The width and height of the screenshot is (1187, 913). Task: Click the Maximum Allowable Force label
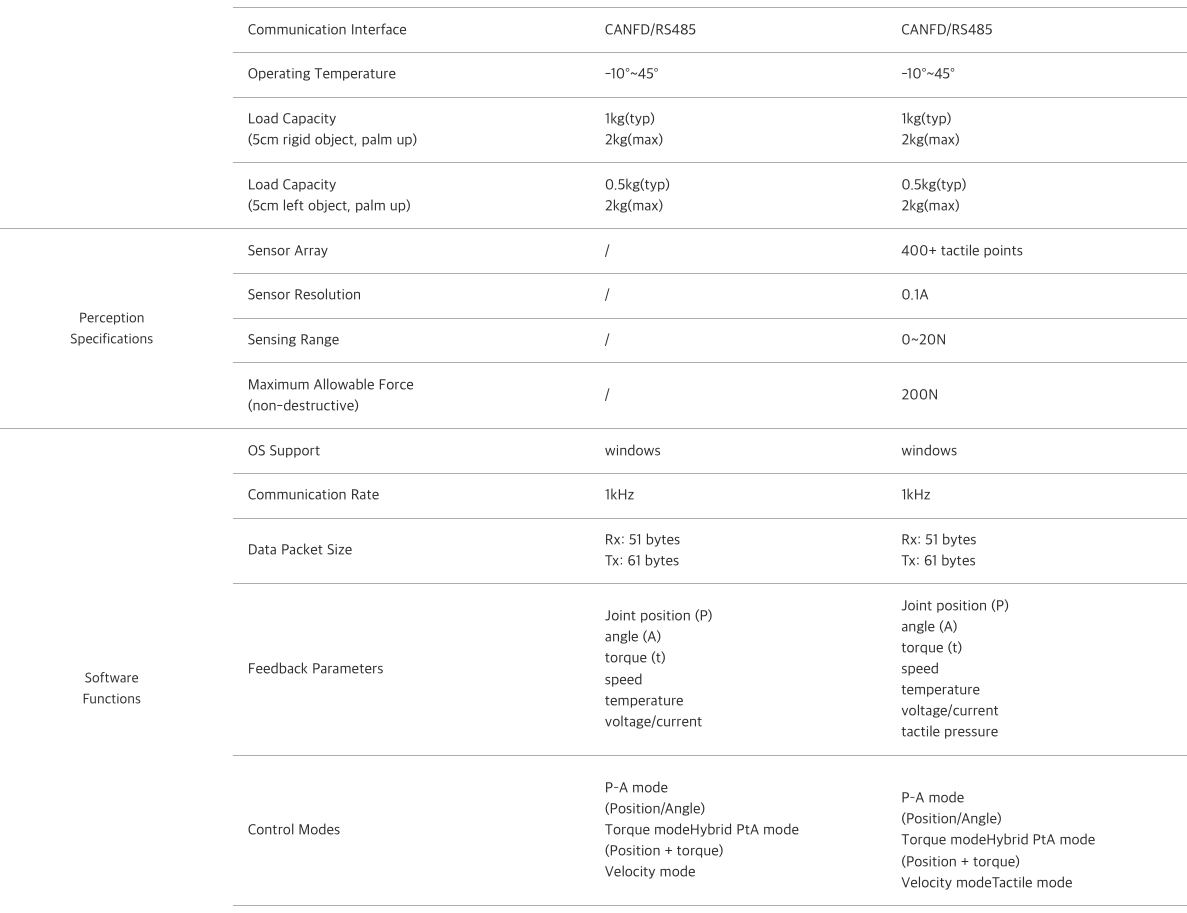[x=330, y=384]
